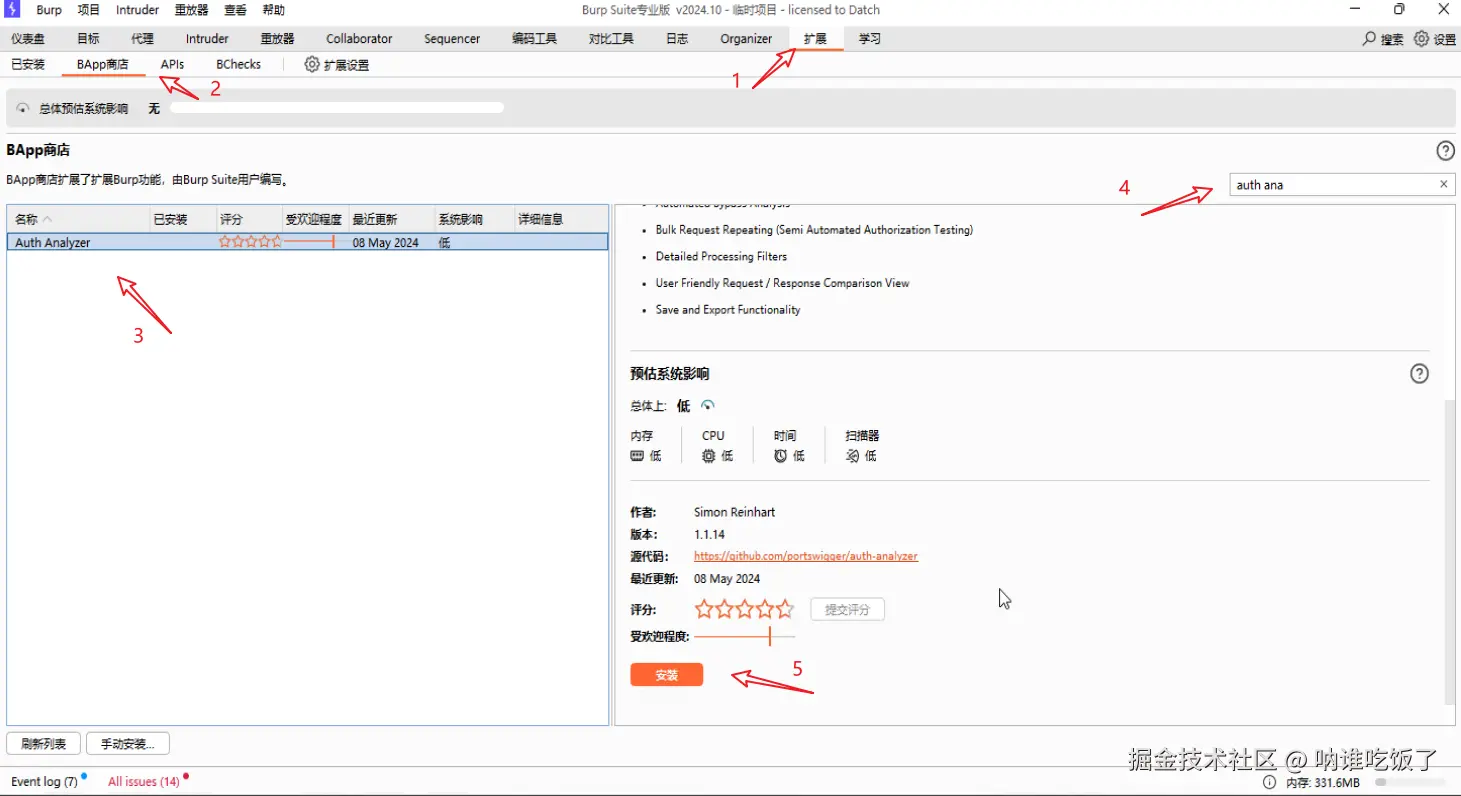1461x796 pixels.
Task: Click the scanner impact icon
Action: coord(853,456)
